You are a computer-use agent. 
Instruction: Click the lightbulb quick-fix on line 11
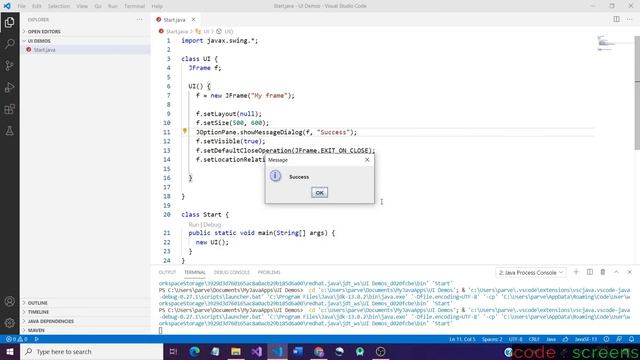(184, 131)
